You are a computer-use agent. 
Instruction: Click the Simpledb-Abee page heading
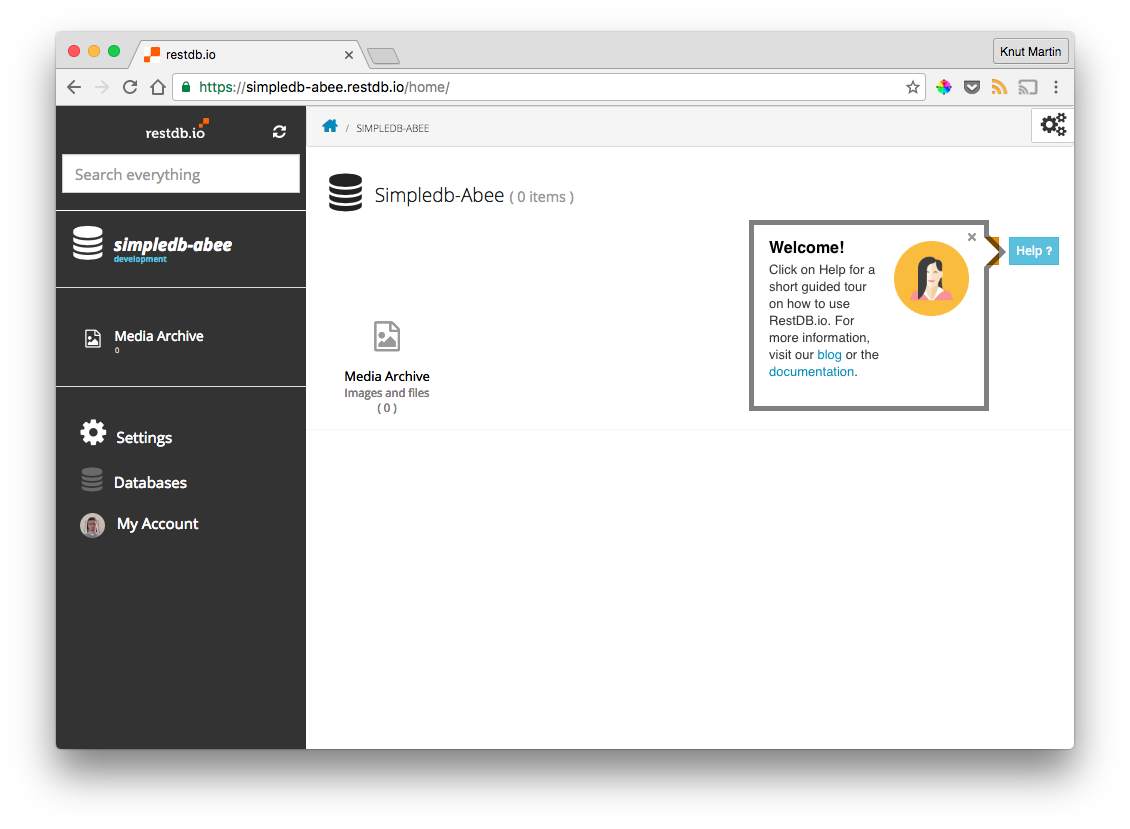pyautogui.click(x=439, y=195)
